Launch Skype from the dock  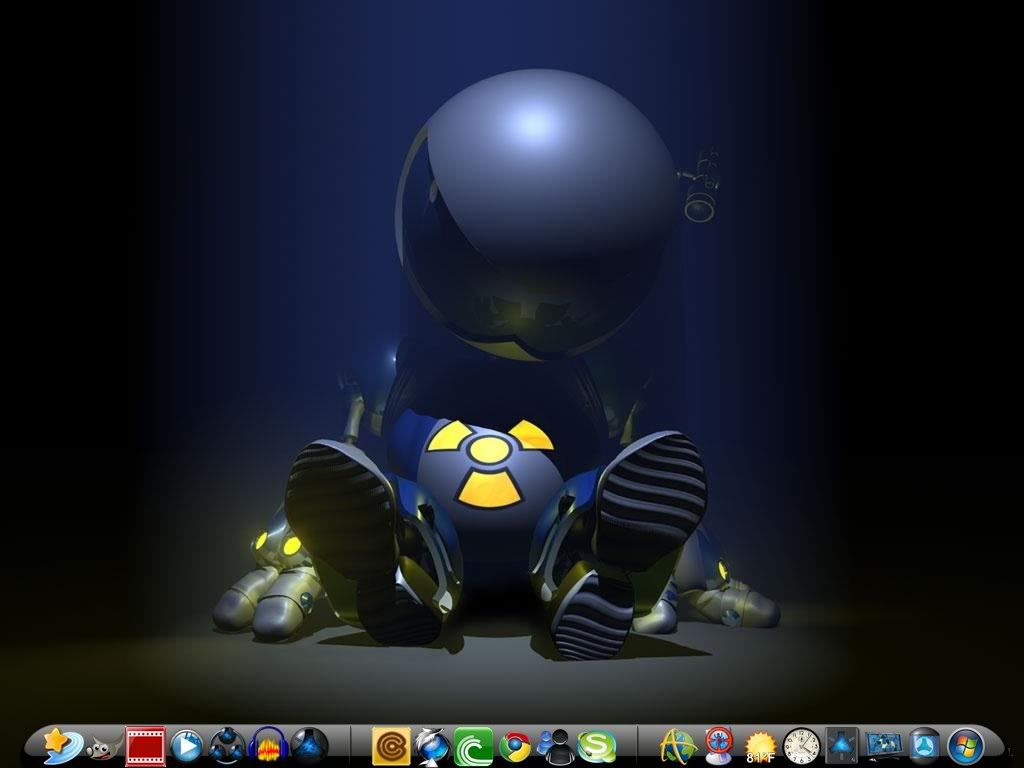pyautogui.click(x=596, y=746)
